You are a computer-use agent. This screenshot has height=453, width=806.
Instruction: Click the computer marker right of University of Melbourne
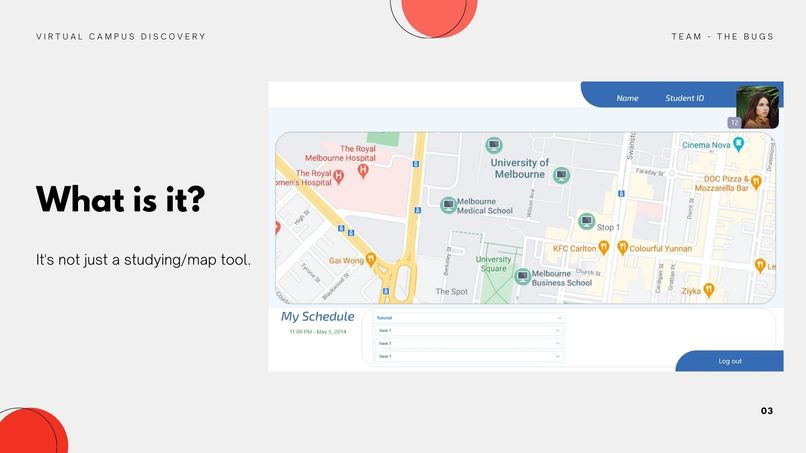pos(561,176)
